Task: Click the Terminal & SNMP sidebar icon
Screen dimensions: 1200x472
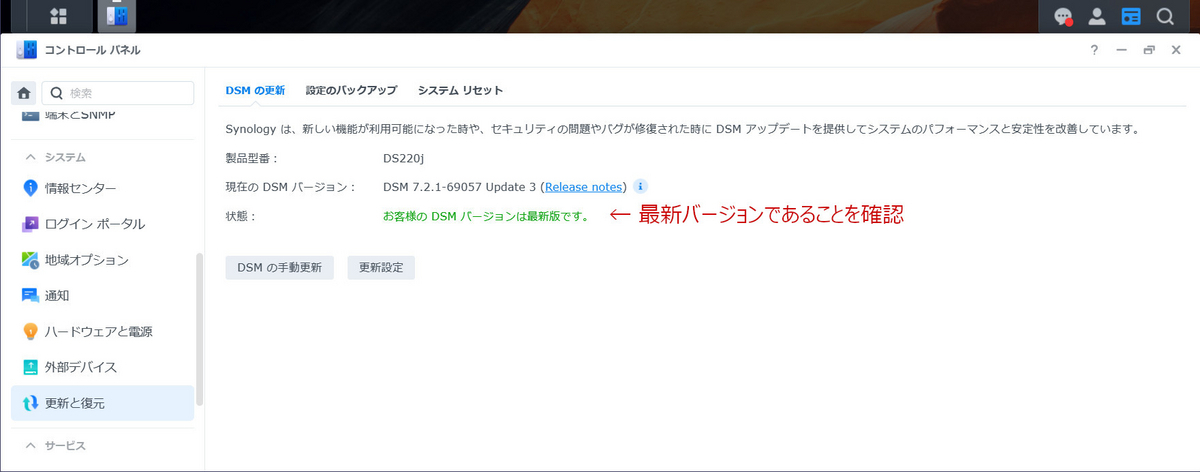Action: [30, 116]
